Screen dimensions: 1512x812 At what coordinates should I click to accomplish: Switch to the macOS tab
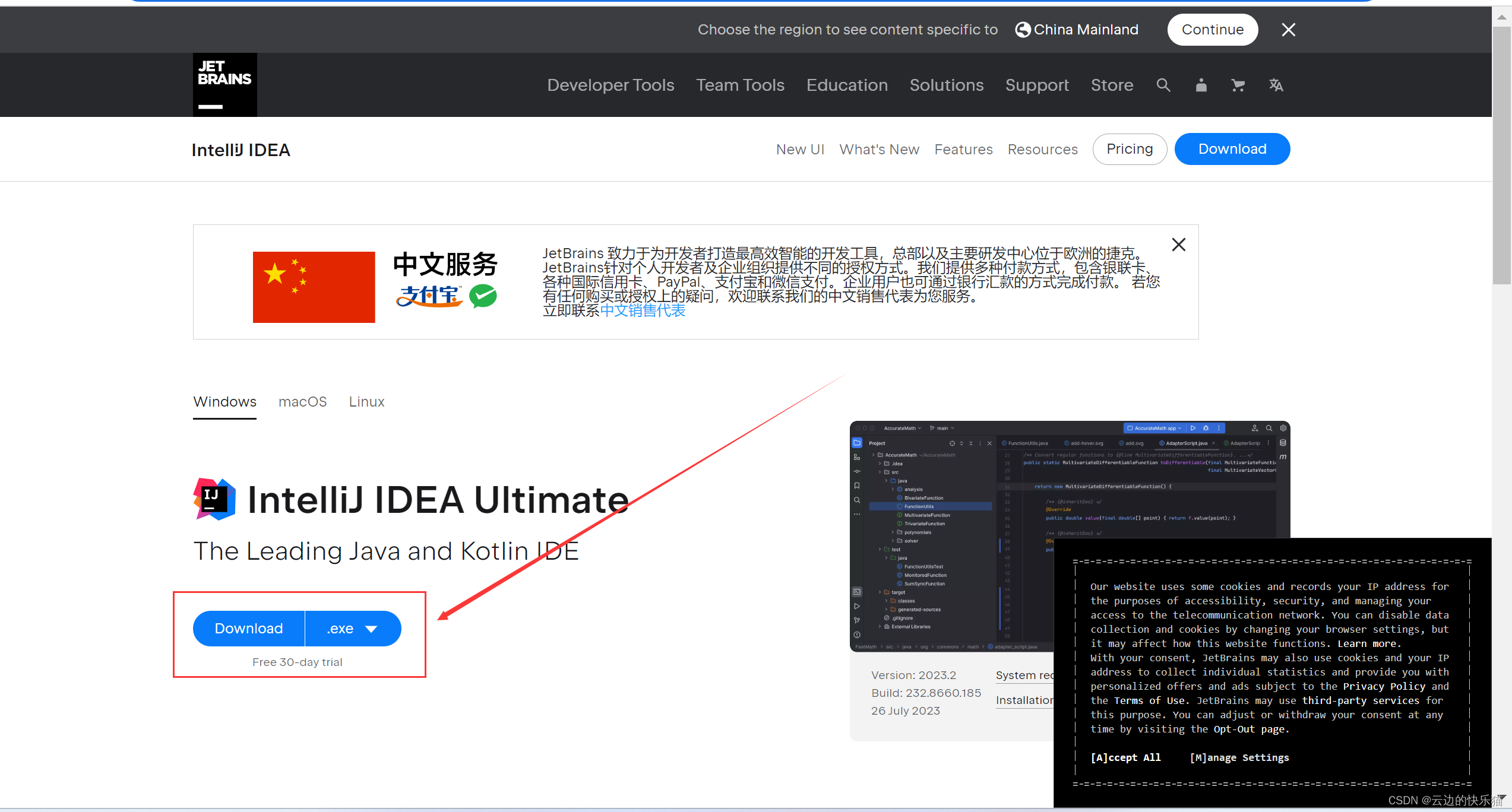[302, 402]
